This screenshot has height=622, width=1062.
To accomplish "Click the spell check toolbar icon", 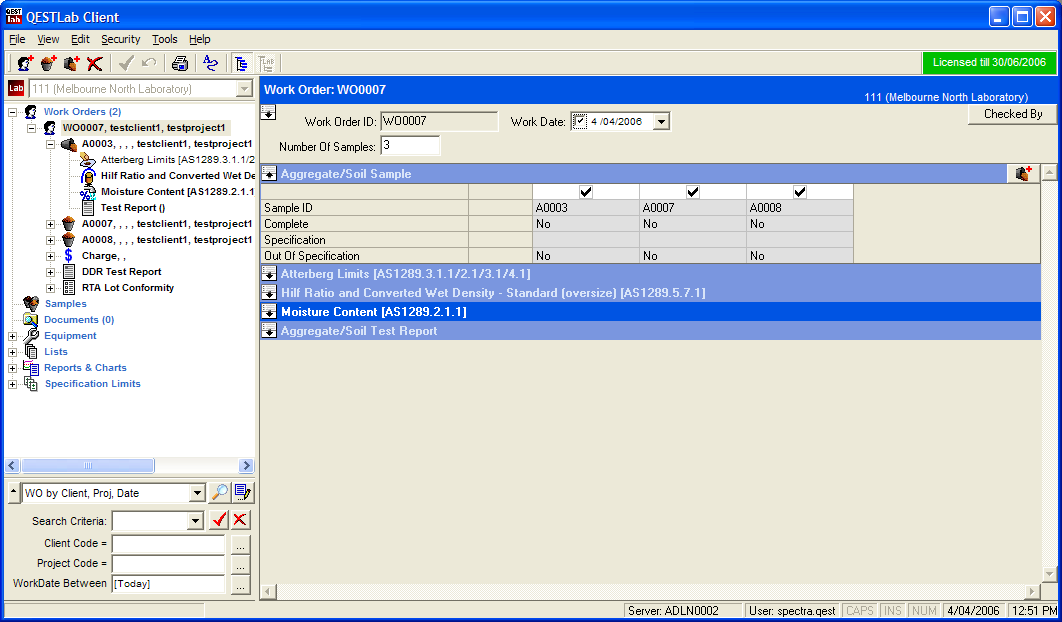I will click(x=210, y=63).
